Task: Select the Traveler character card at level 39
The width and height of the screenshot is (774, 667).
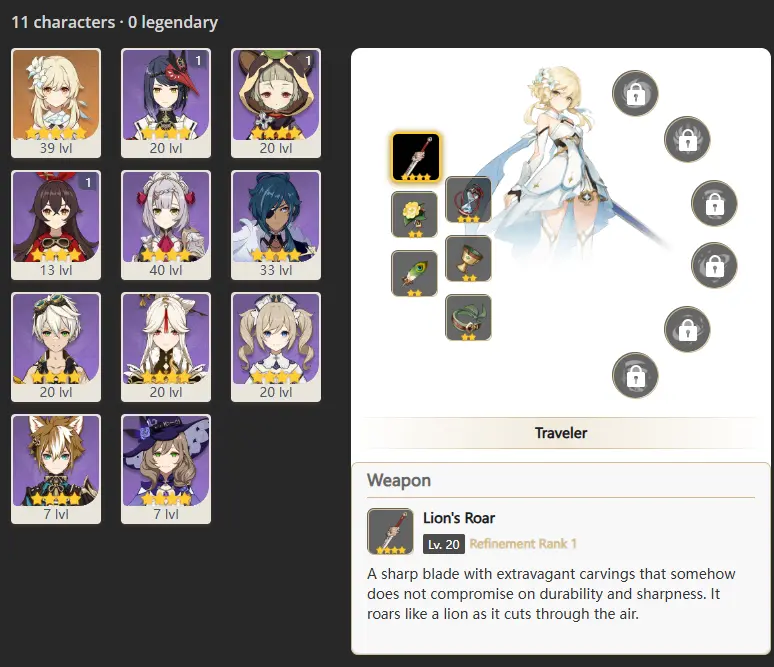Action: point(56,103)
